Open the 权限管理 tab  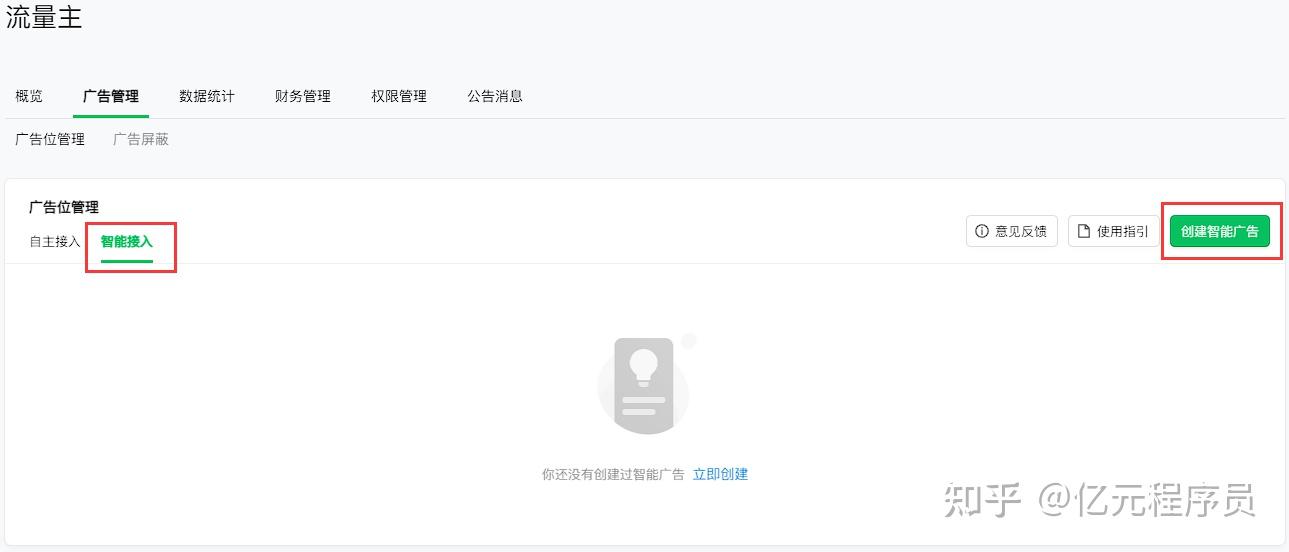399,96
